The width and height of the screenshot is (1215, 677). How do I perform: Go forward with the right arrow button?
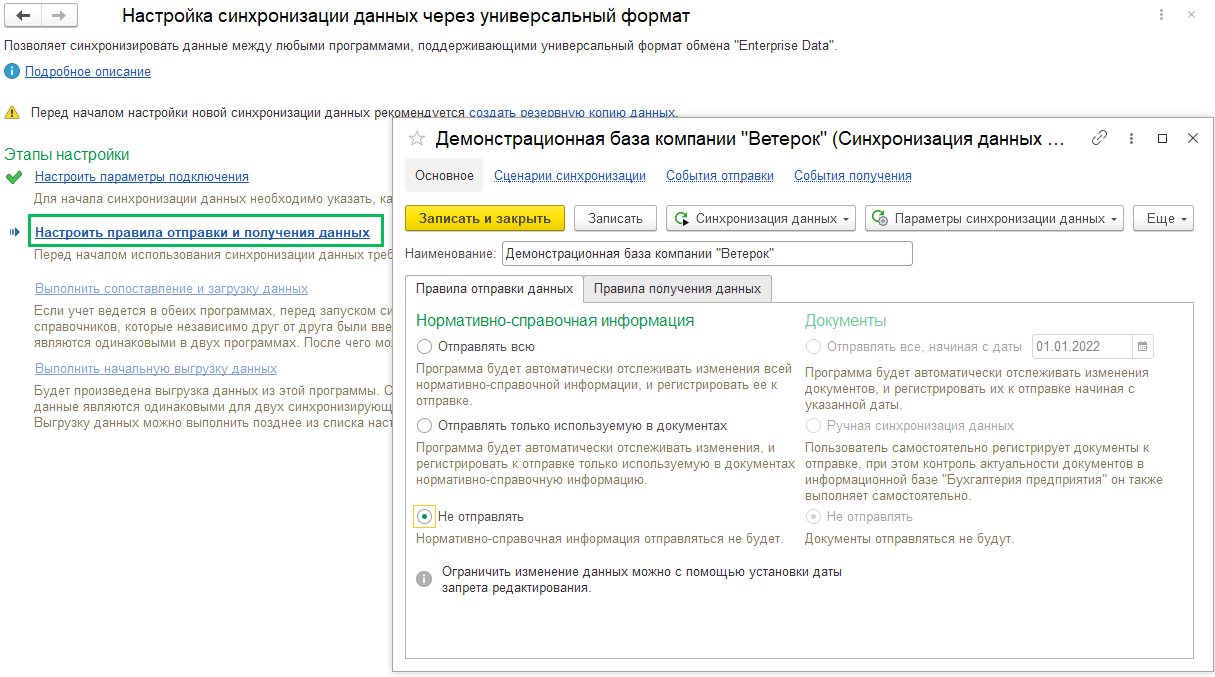59,16
